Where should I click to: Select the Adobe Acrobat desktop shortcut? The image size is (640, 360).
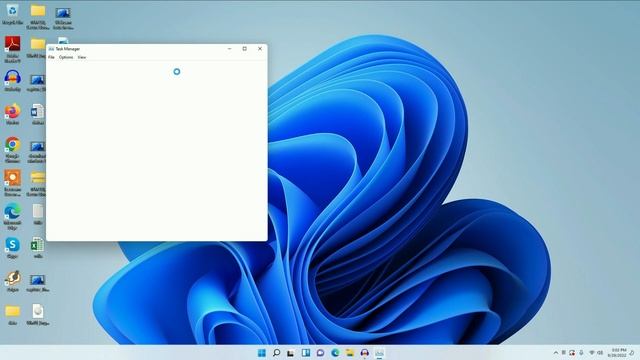tap(12, 49)
